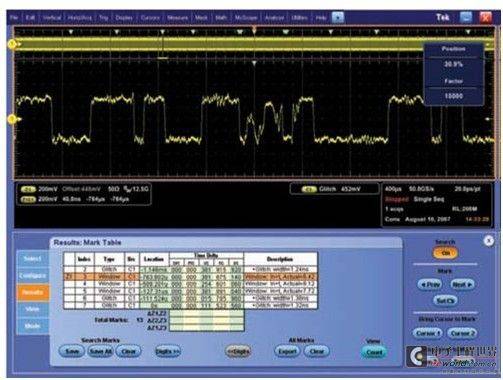
Task: Click the blue minimize icon beside Tek logo
Action: [466, 17]
